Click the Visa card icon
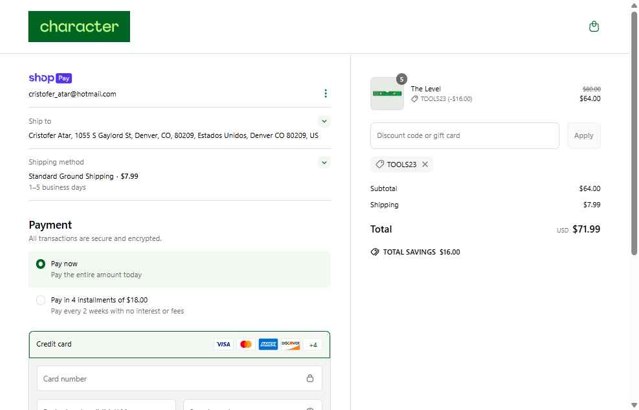This screenshot has height=410, width=639. (x=223, y=344)
